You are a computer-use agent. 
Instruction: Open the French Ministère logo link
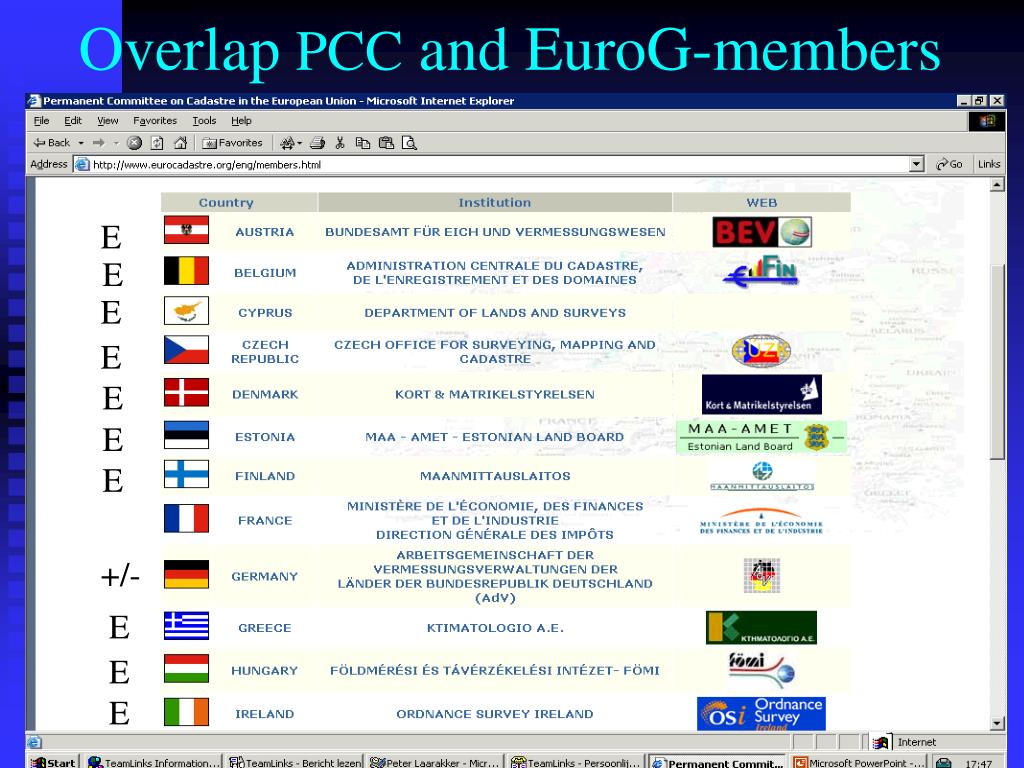click(x=761, y=520)
